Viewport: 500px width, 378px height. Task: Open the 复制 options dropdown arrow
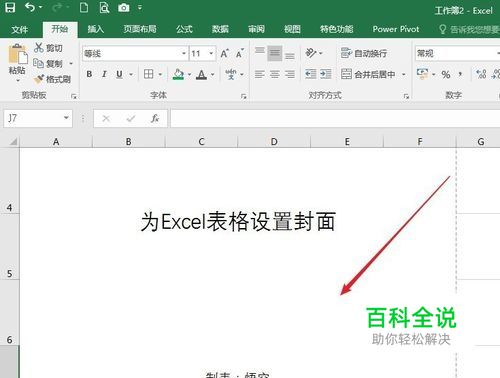pos(71,63)
